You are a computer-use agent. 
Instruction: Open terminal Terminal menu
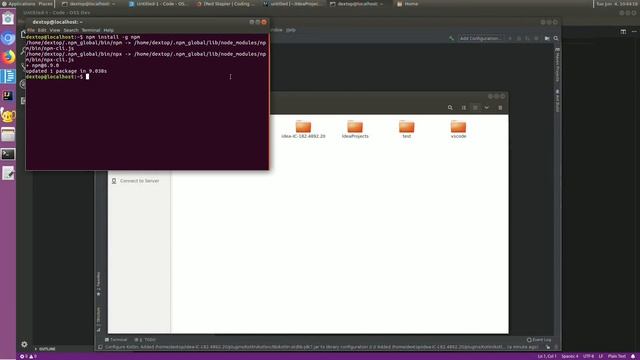pyautogui.click(x=91, y=30)
